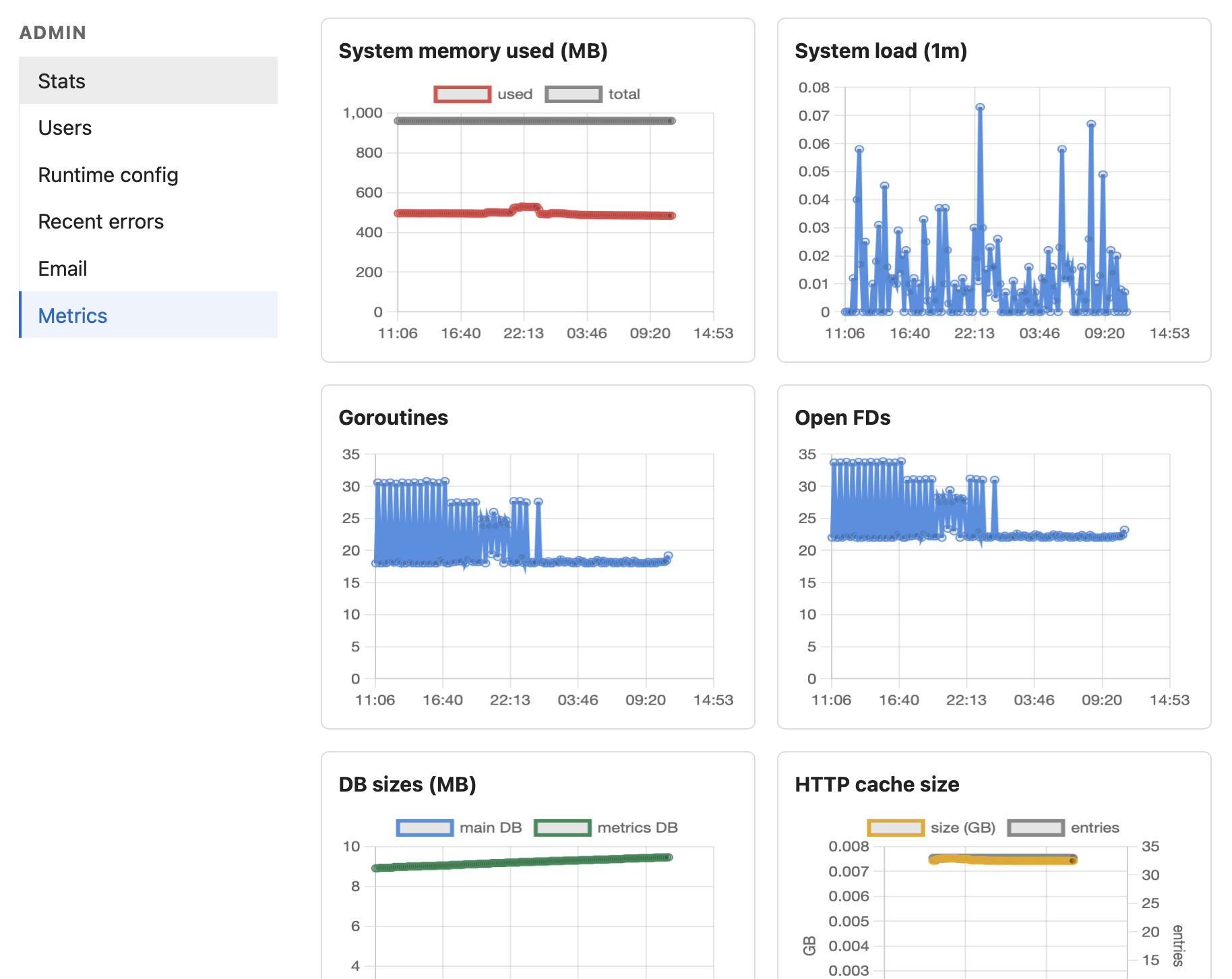Click the 'DB sizes (MB)' heading
Viewport: 1232px width, 979px height.
(x=408, y=785)
